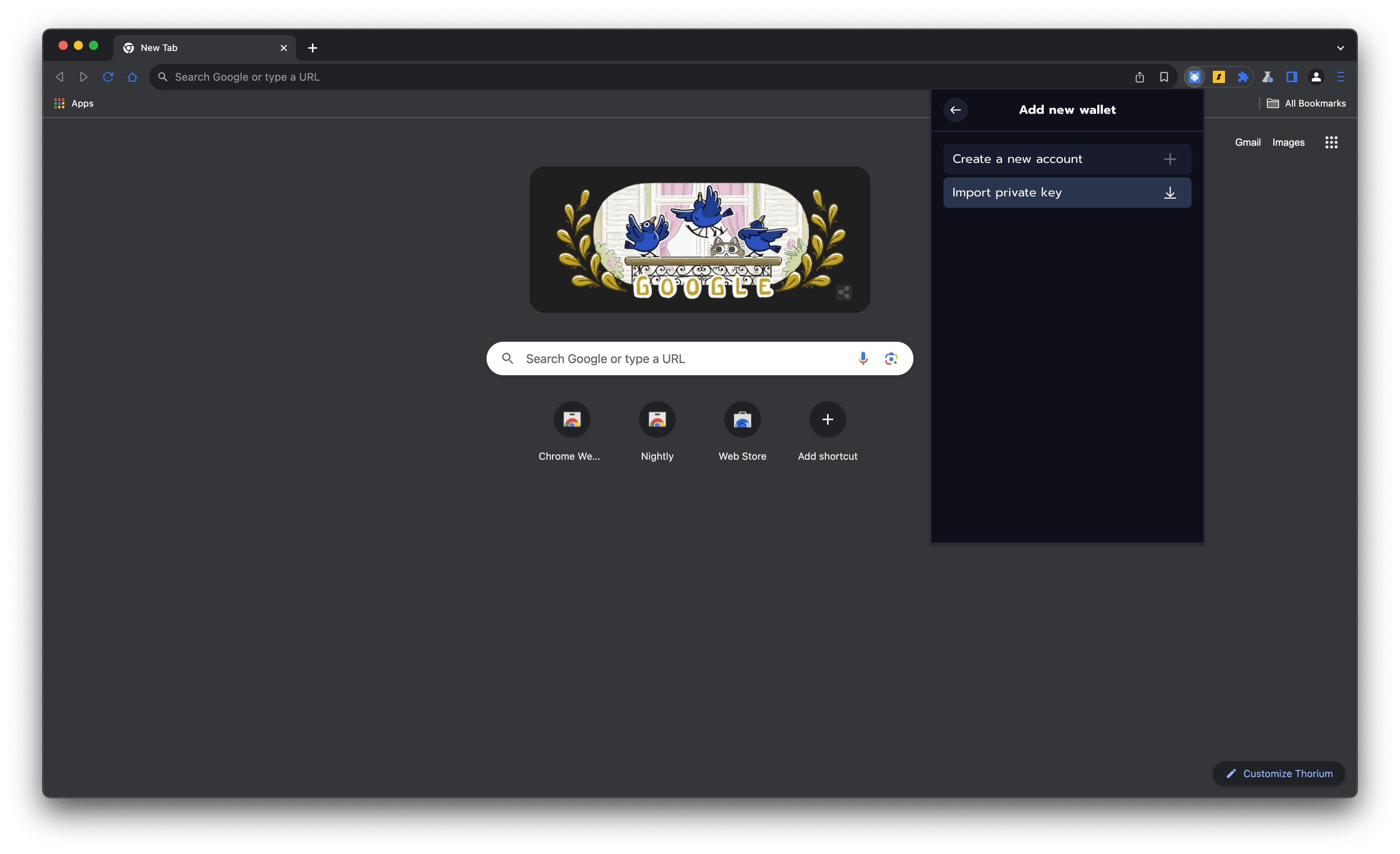Open the Chrome We... shortcut tile
Screen dimensions: 1400x854
(571, 432)
